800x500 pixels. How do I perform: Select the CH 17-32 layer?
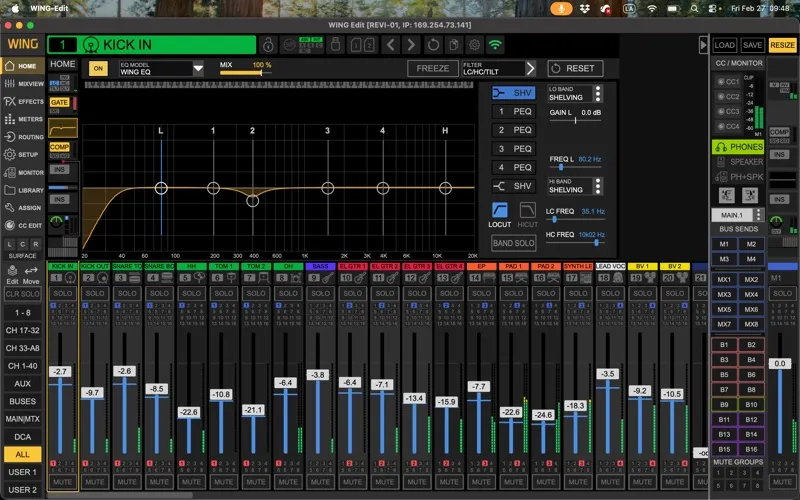22,330
